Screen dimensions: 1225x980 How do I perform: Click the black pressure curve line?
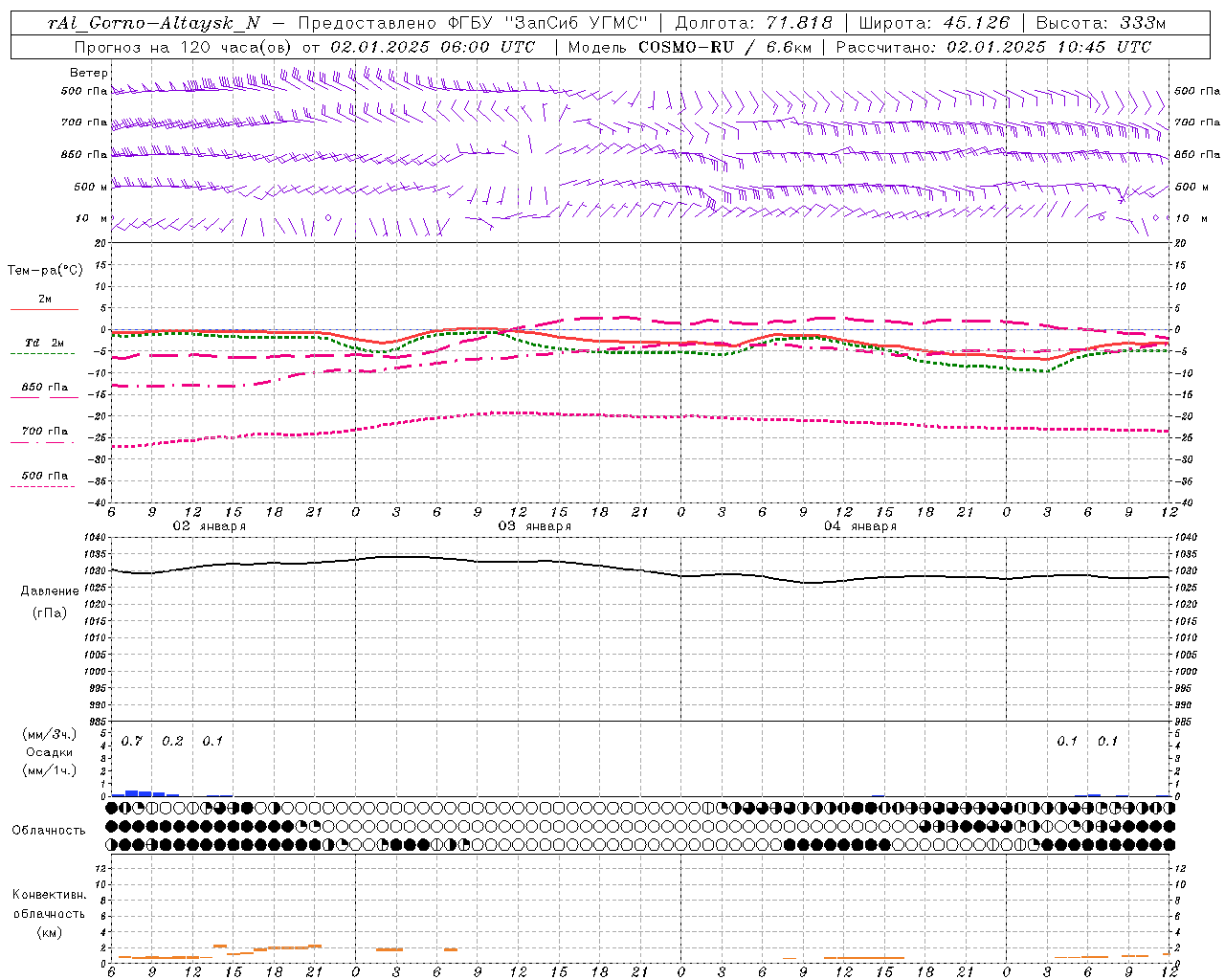click(639, 570)
